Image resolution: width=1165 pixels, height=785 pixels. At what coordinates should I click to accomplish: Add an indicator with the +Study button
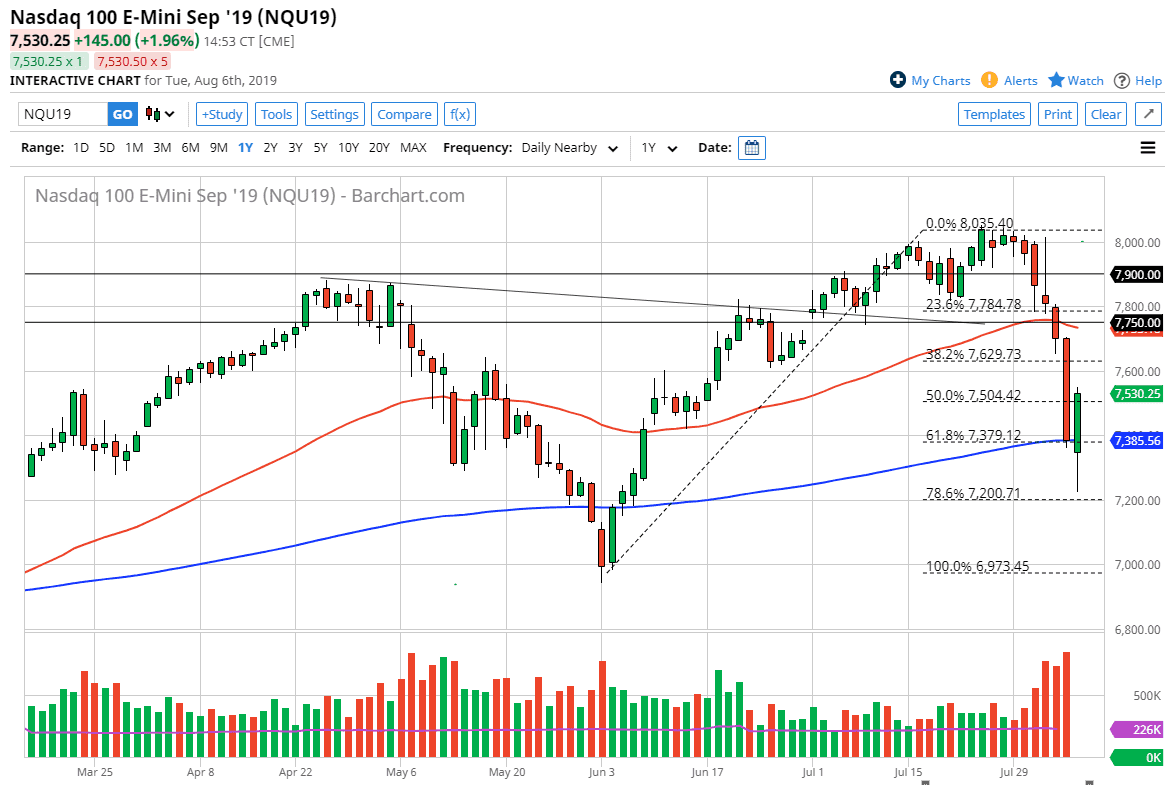pos(221,114)
